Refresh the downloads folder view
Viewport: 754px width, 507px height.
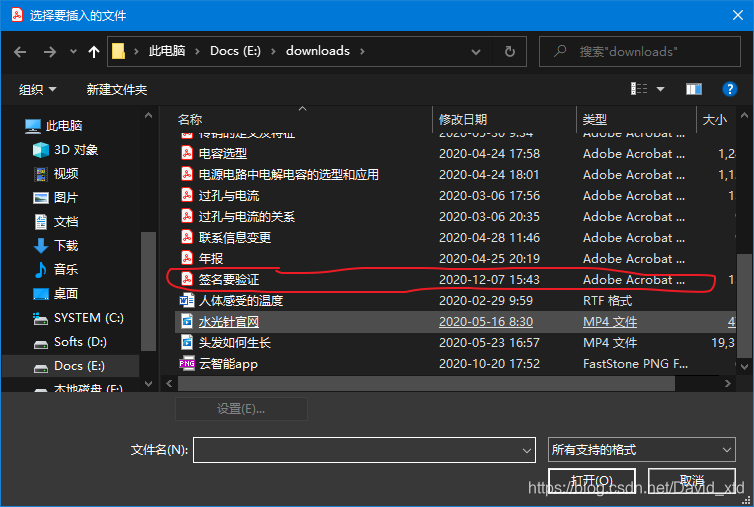pos(510,51)
